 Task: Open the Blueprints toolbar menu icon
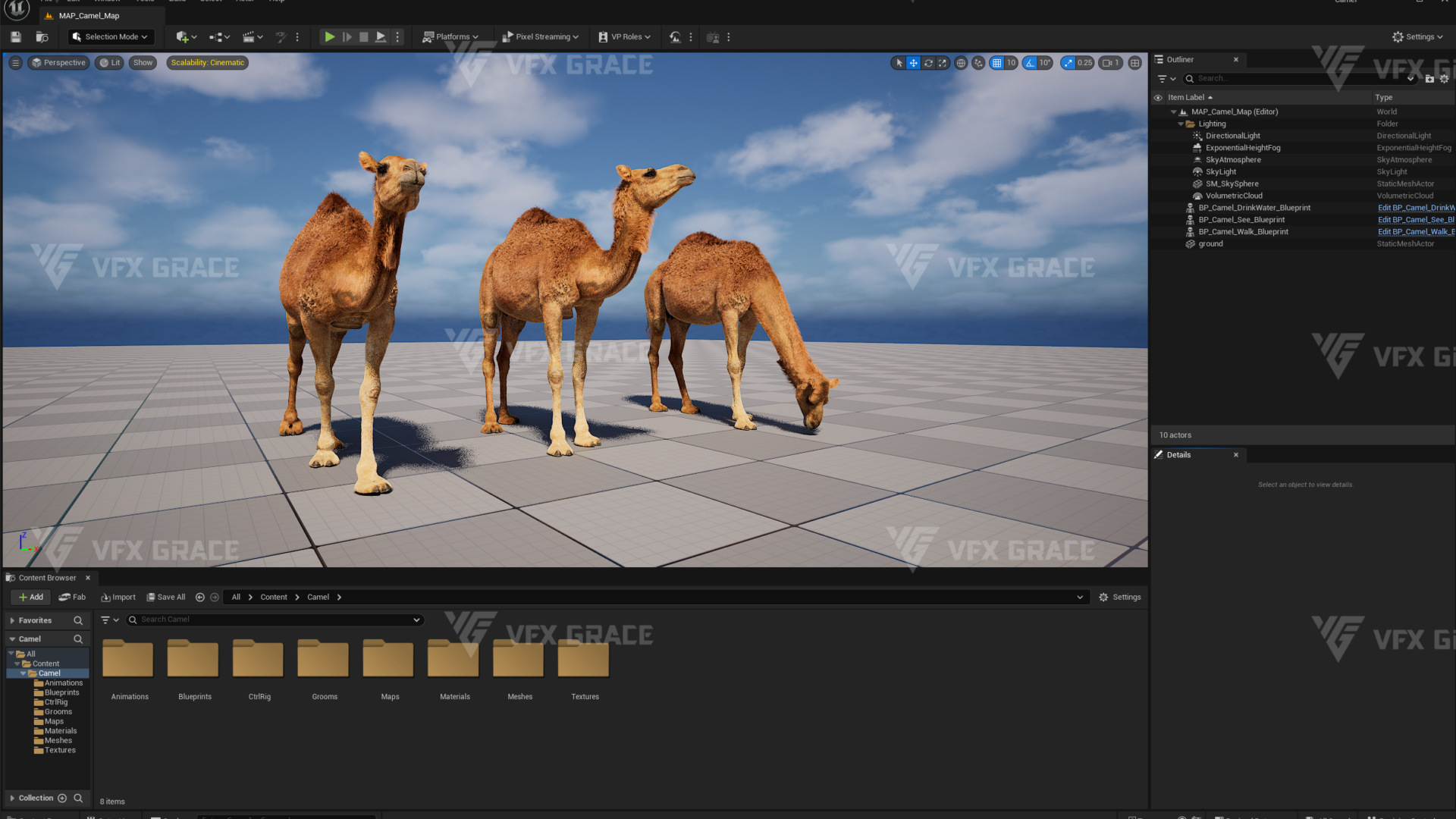pos(219,36)
